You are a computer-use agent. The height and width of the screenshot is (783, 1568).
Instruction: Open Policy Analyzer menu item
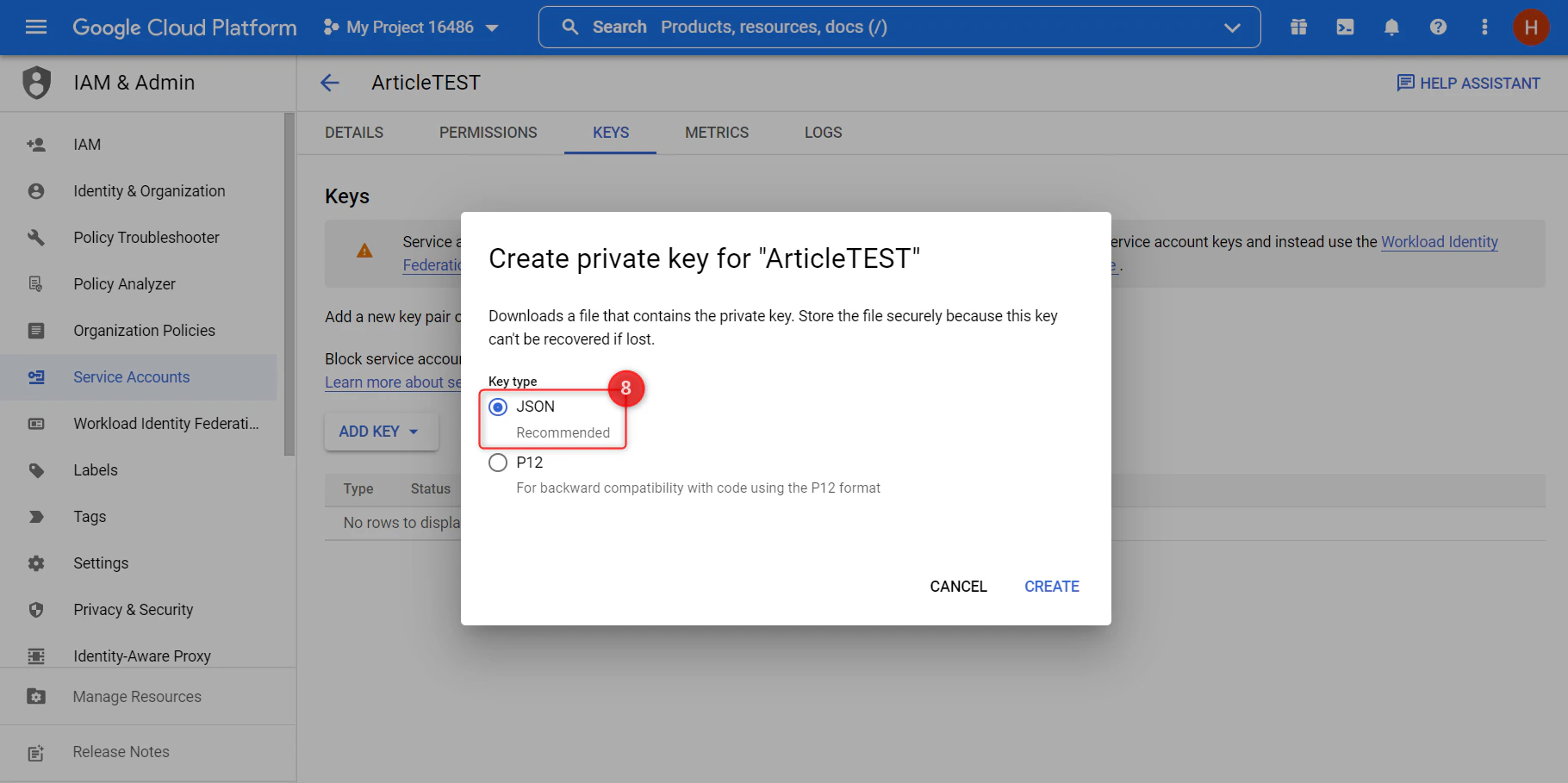[x=124, y=284]
